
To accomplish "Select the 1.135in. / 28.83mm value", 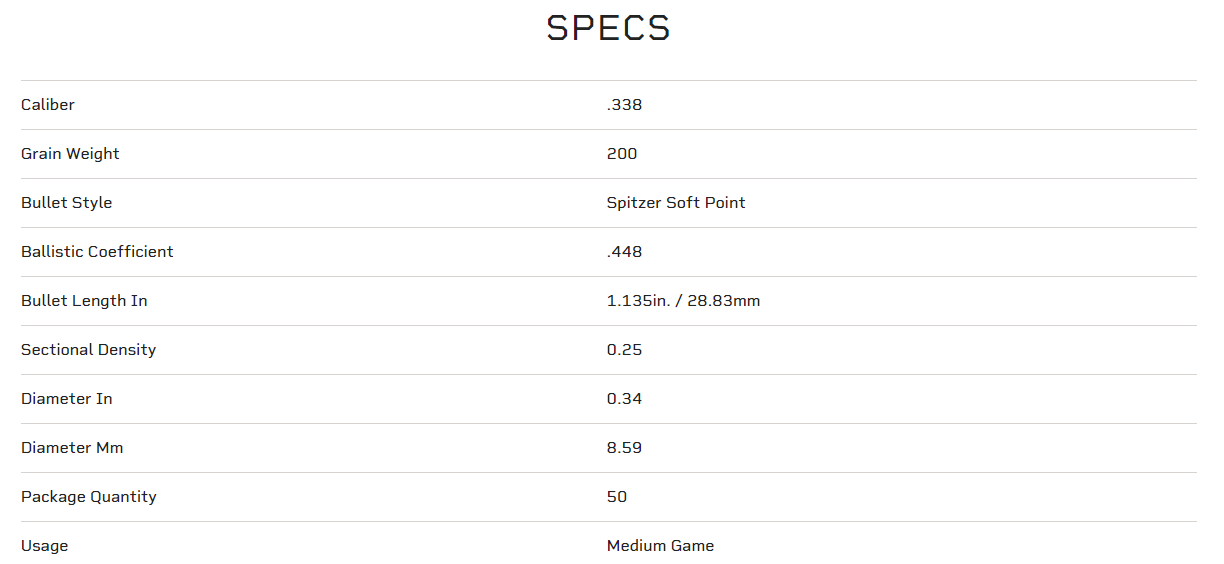I will (x=683, y=301).
